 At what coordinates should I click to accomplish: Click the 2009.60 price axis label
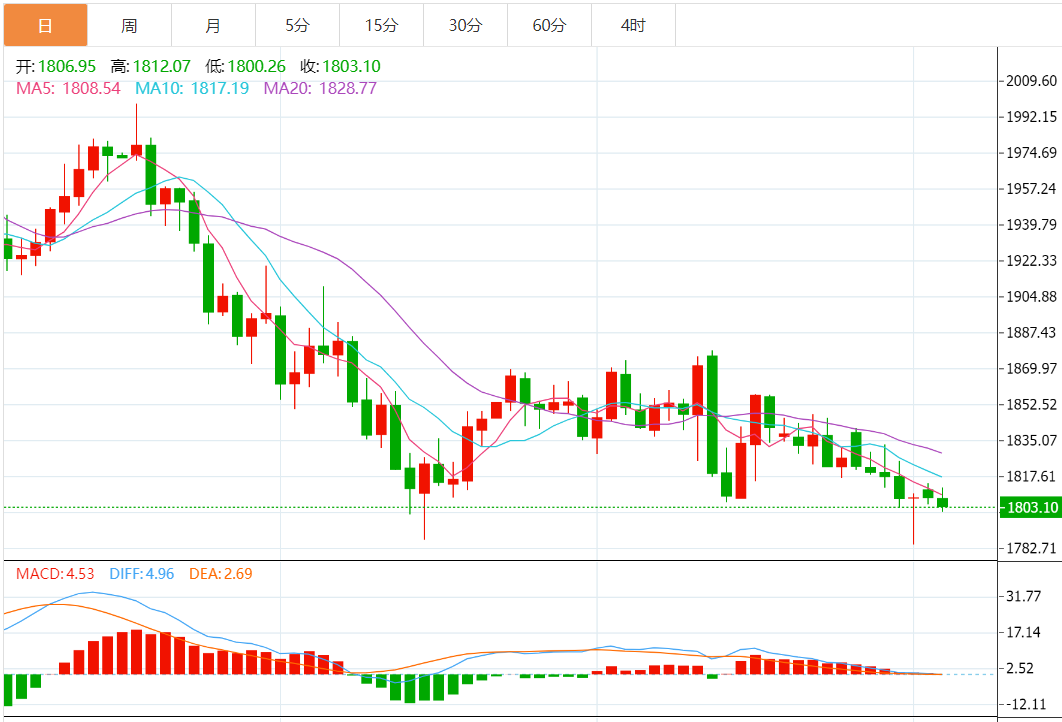[x=1032, y=81]
